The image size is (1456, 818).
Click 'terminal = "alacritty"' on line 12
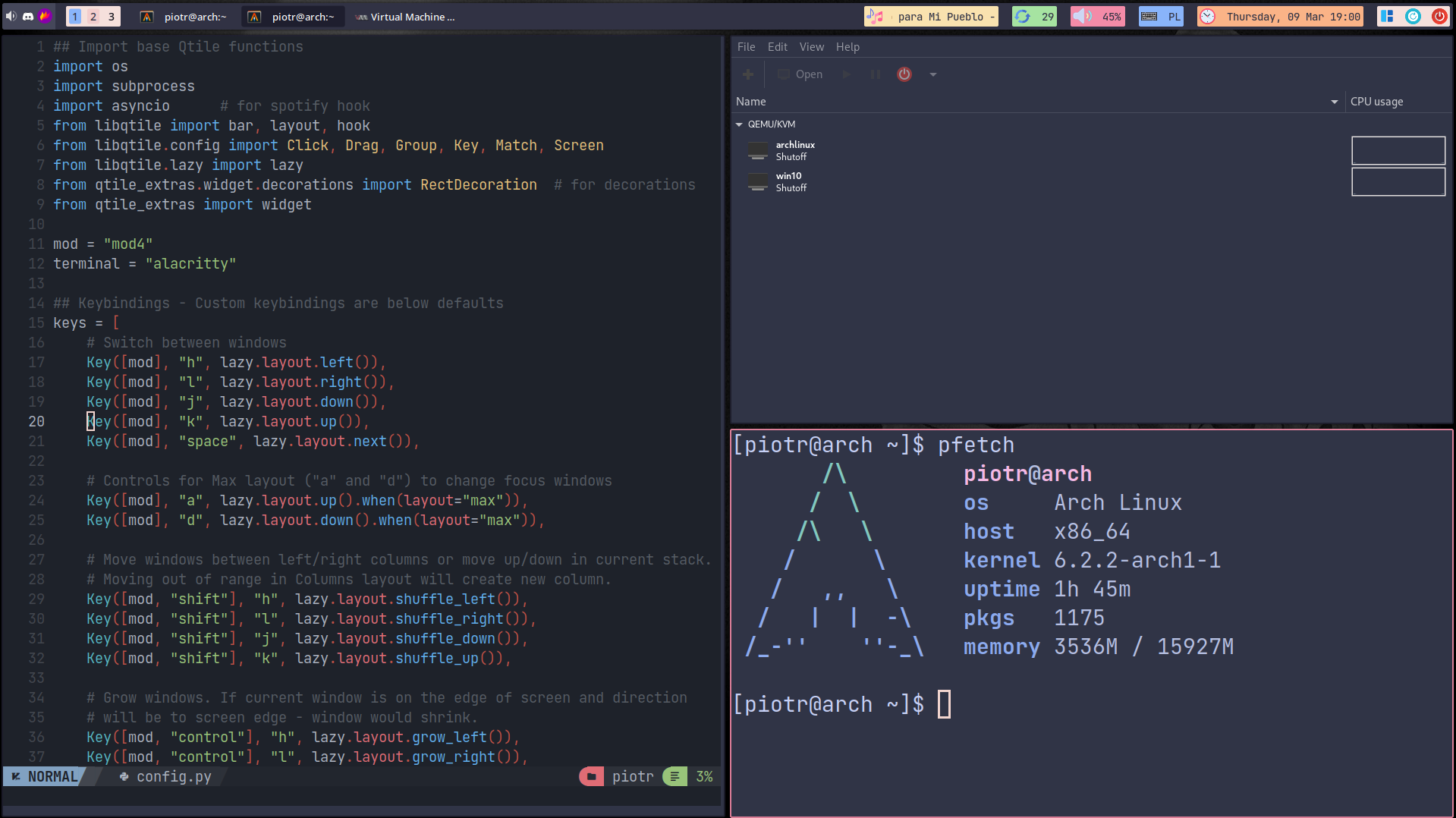click(x=144, y=264)
